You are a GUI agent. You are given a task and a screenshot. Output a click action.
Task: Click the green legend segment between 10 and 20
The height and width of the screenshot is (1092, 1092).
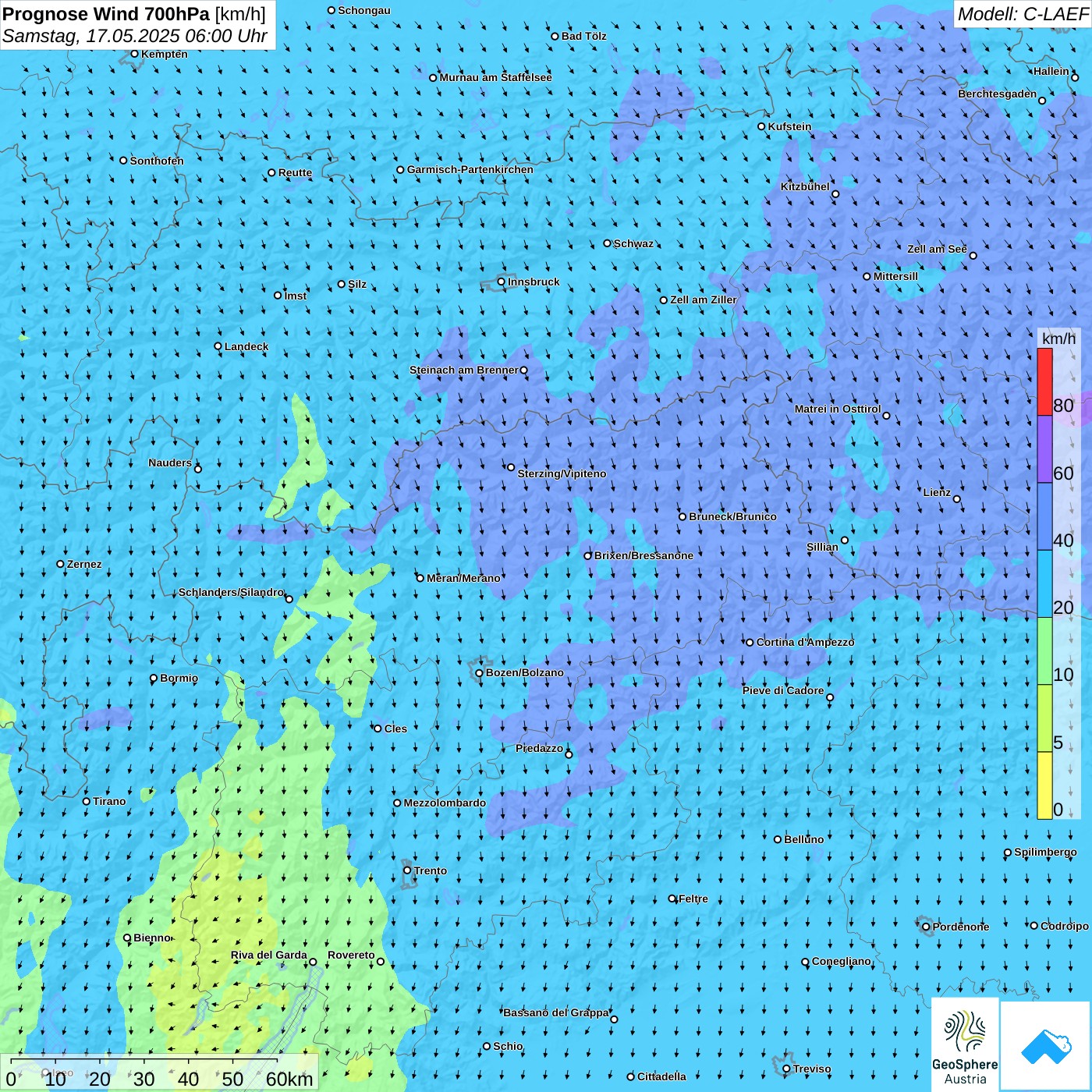coord(1044,651)
